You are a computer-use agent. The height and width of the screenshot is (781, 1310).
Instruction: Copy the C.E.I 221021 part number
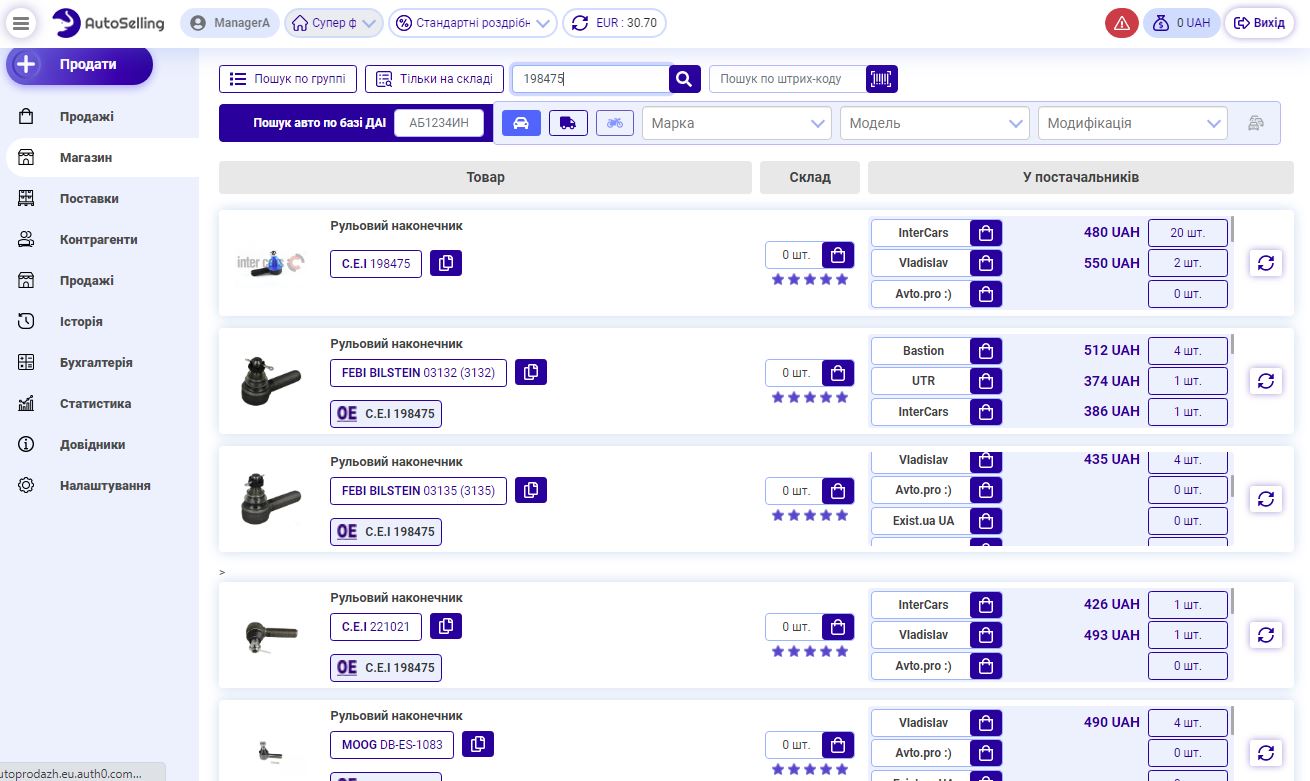pyautogui.click(x=446, y=626)
